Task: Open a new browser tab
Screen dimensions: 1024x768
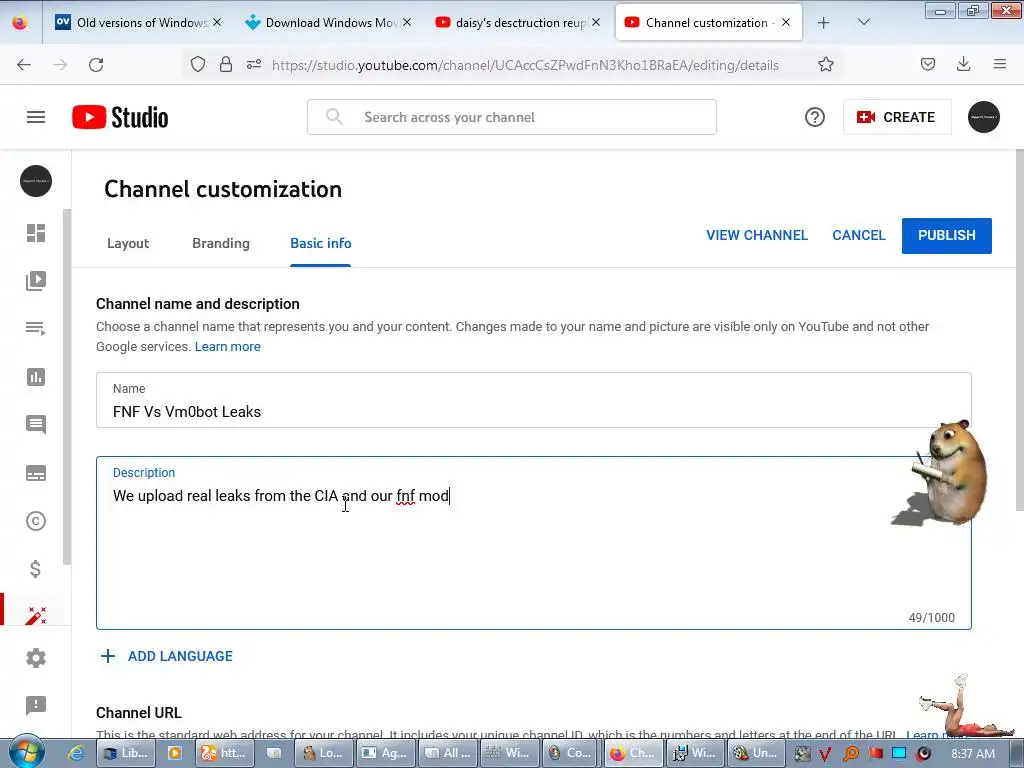Action: click(824, 23)
